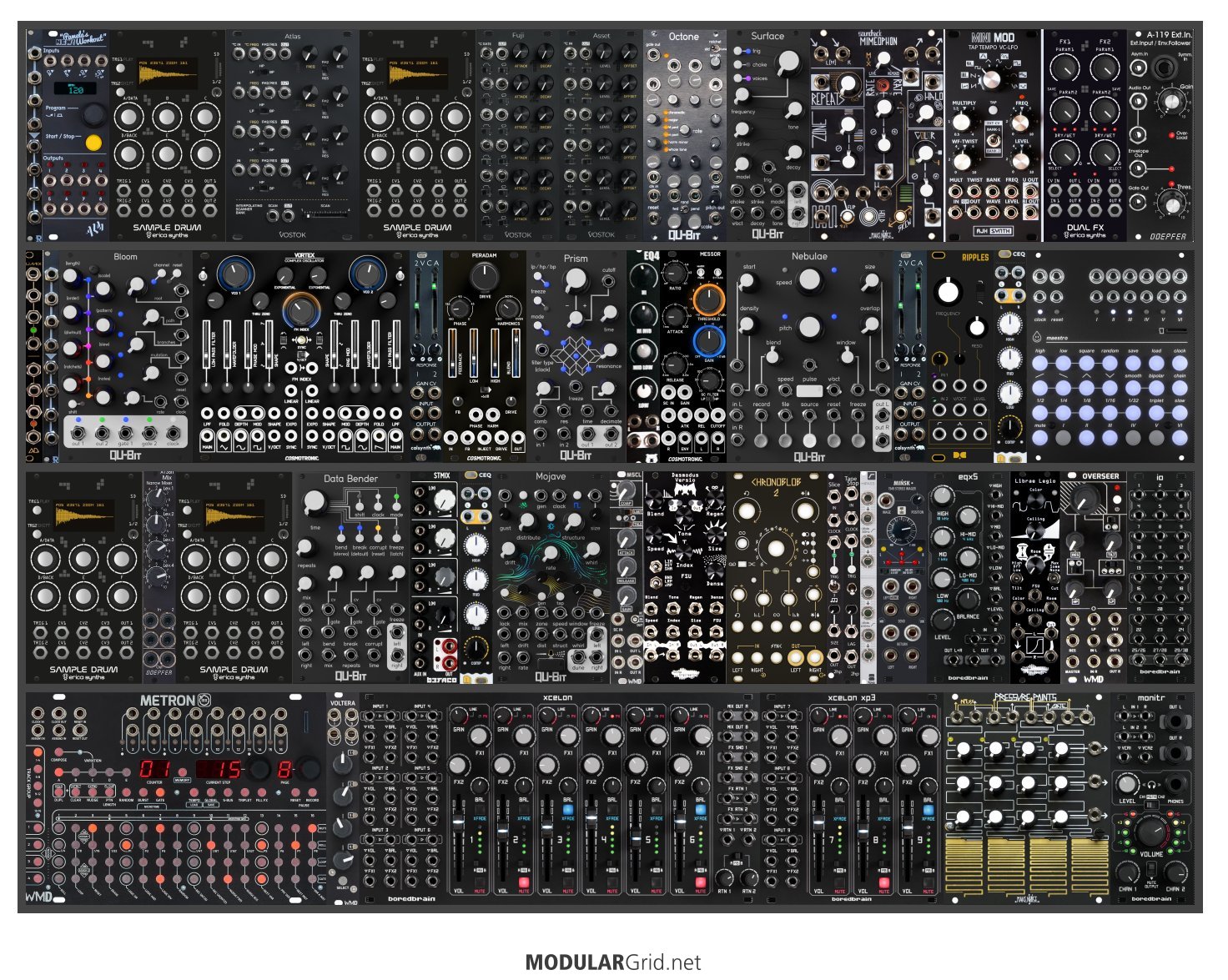
Task: Click the RTN 1 knob on xcelon
Action: click(725, 877)
